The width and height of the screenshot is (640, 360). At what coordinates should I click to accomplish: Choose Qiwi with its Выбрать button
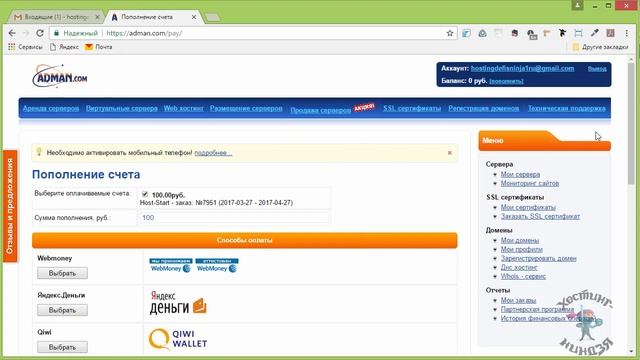[62, 347]
